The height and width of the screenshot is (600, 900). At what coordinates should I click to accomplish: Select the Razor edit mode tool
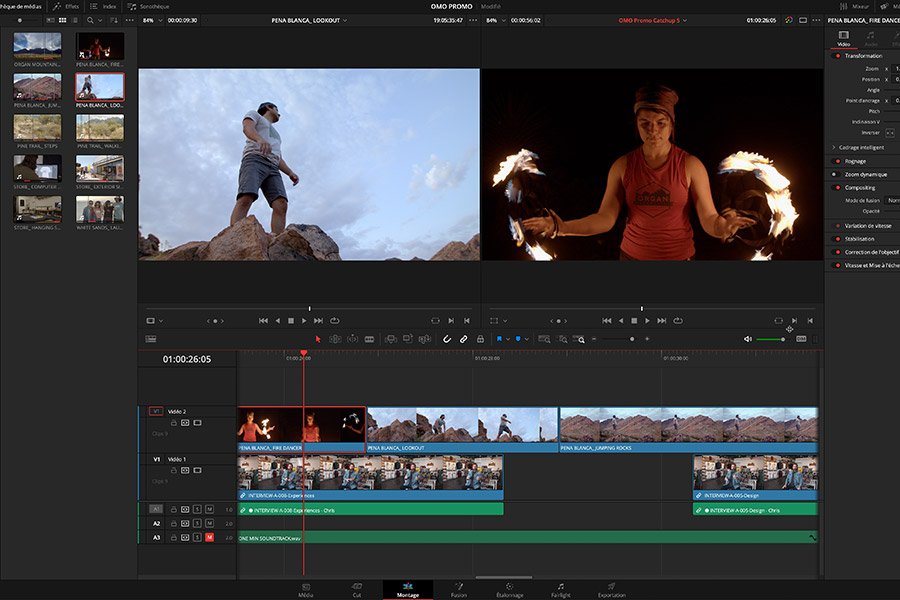click(x=370, y=339)
